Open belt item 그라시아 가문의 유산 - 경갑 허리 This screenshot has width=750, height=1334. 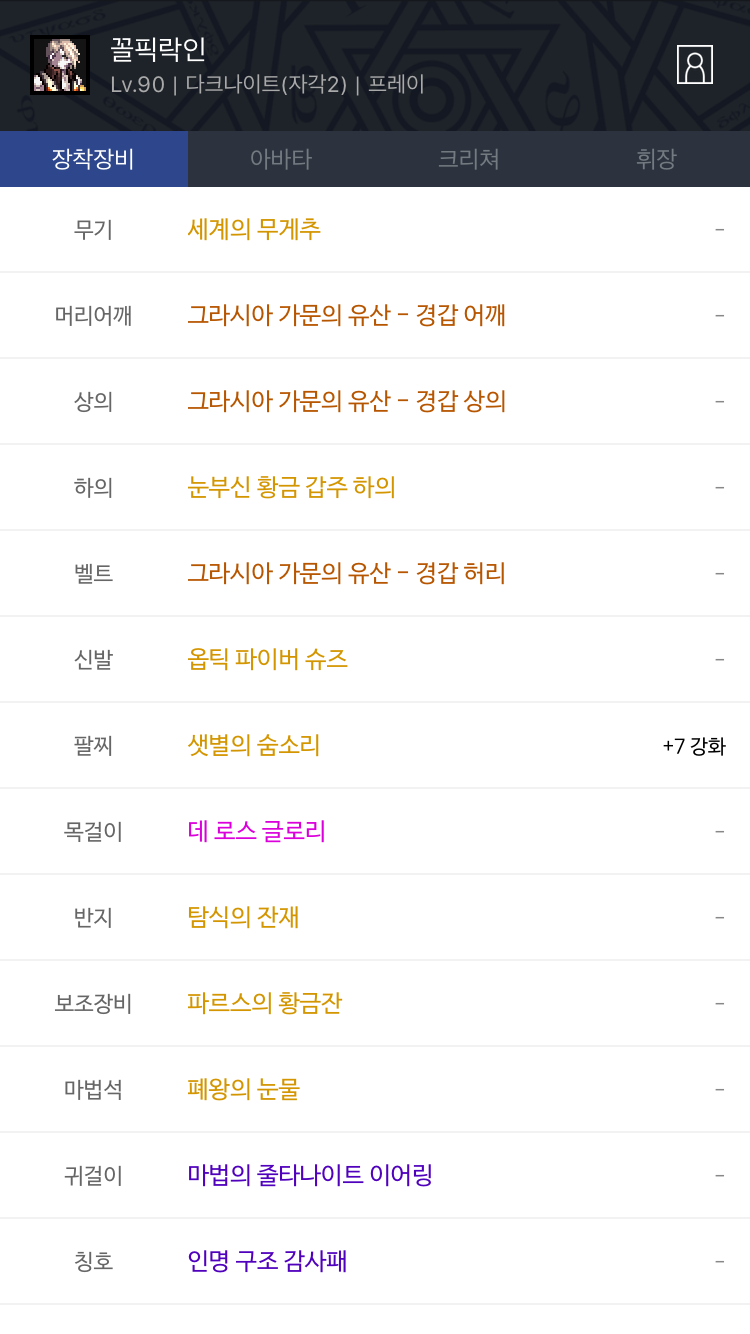(346, 573)
